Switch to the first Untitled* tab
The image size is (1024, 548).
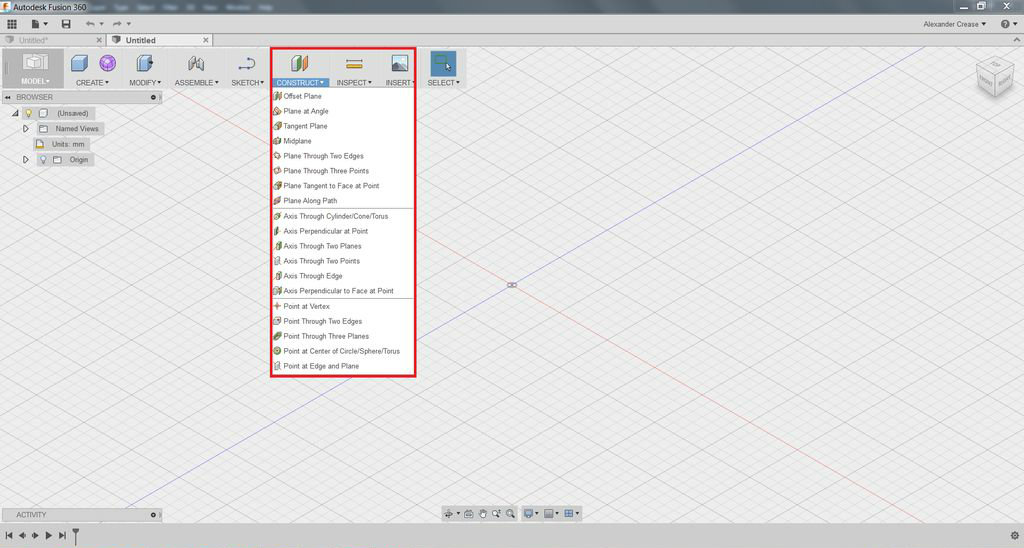point(33,40)
